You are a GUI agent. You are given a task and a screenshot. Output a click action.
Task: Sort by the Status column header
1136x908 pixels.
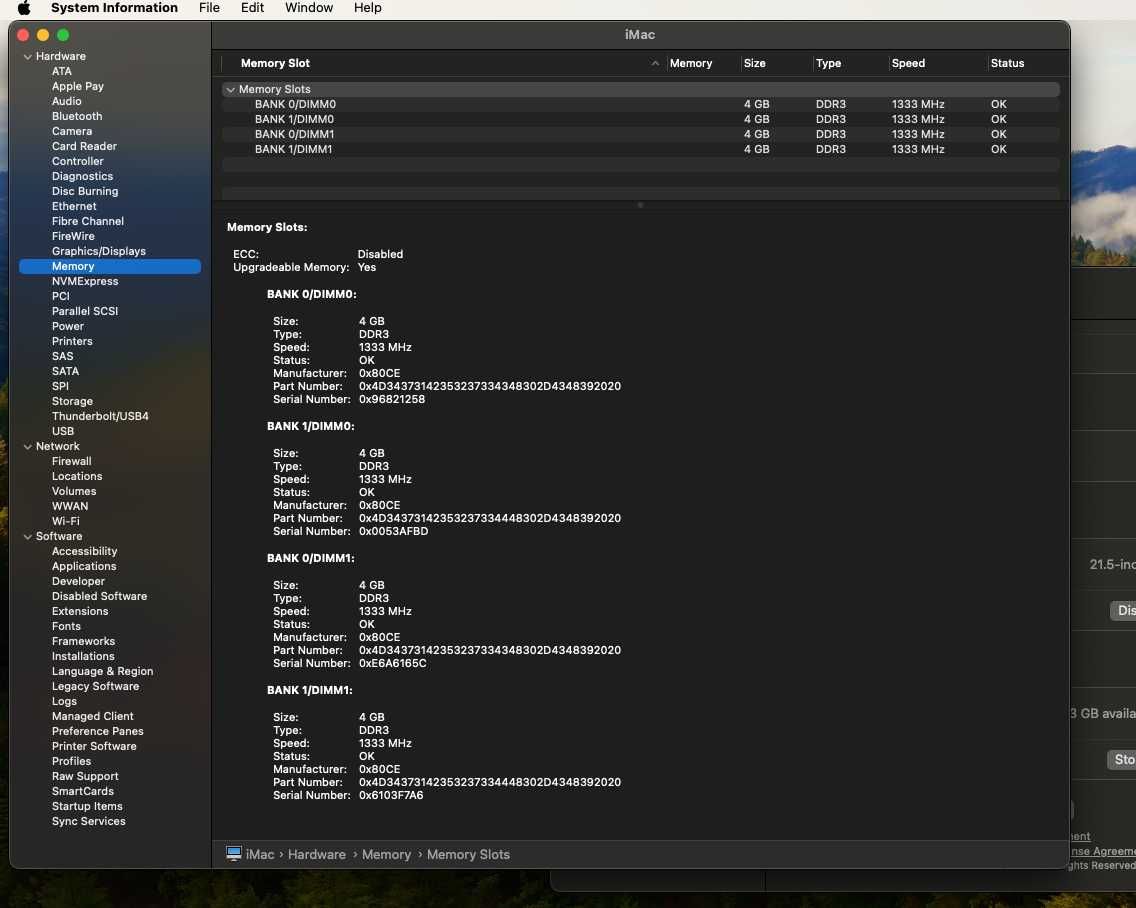coord(1007,63)
